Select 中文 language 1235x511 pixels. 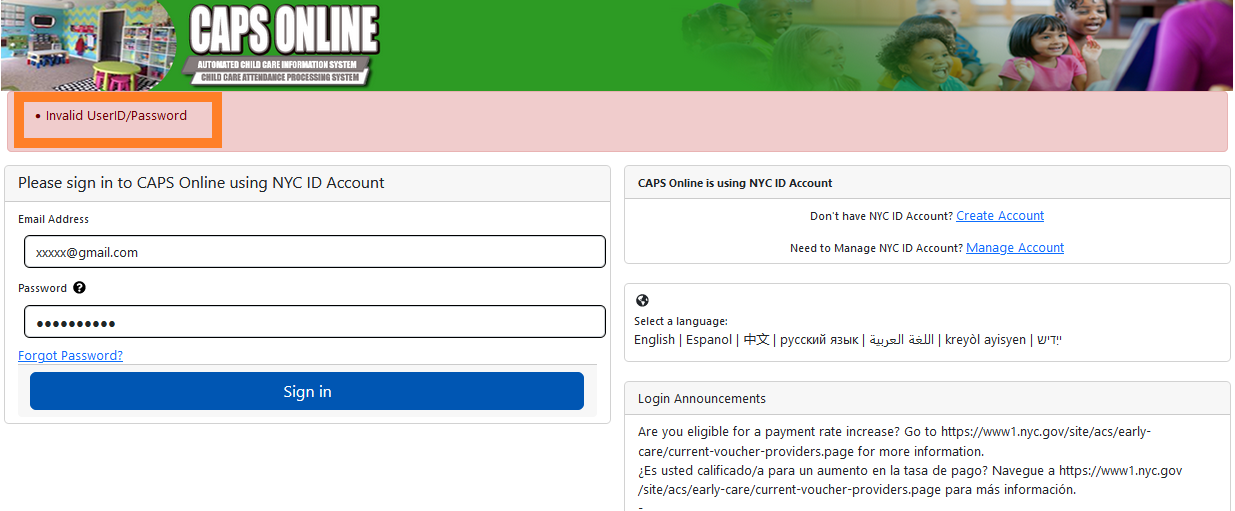756,340
